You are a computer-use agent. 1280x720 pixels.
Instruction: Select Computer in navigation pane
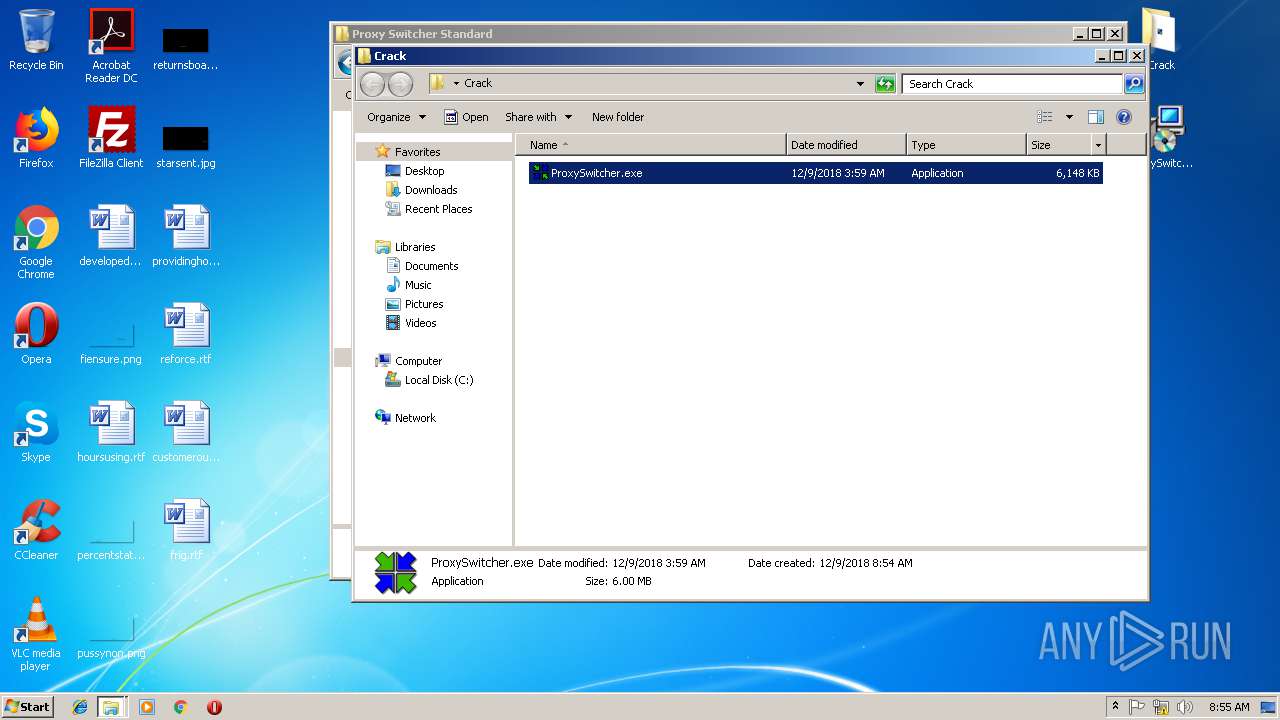point(418,361)
